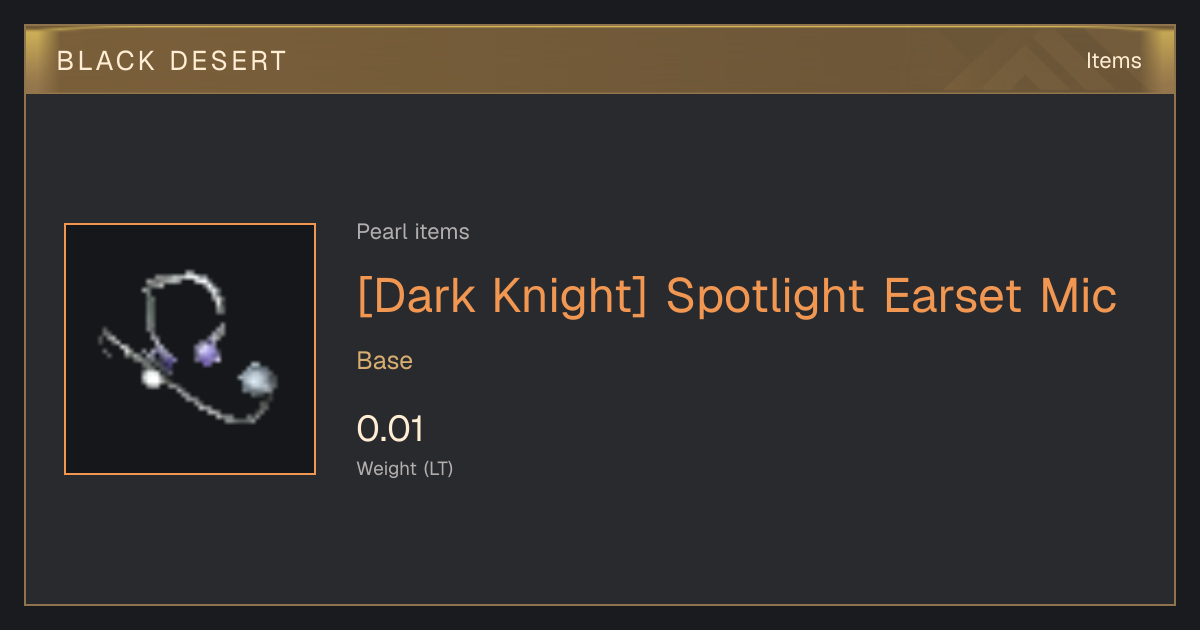Go to the BLACK DESERT home logo
1200x630 pixels.
point(171,60)
